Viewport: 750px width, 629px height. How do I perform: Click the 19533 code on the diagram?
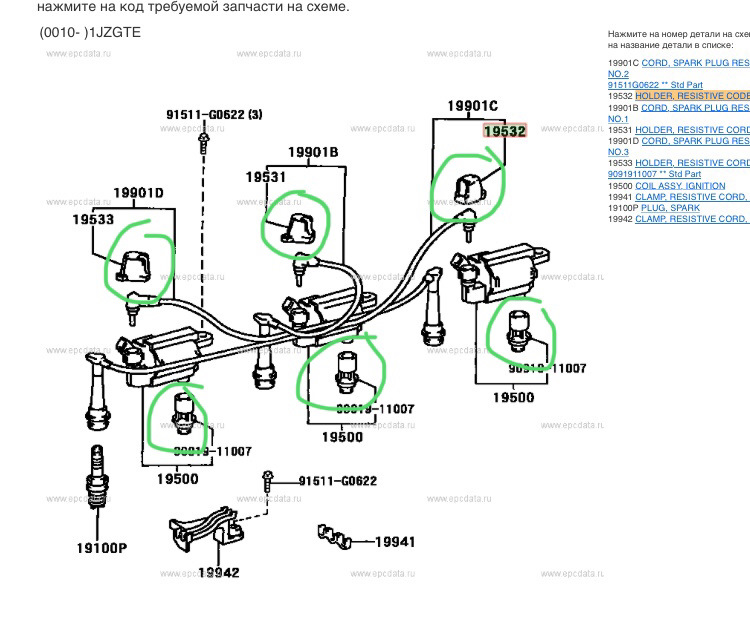[x=93, y=220]
